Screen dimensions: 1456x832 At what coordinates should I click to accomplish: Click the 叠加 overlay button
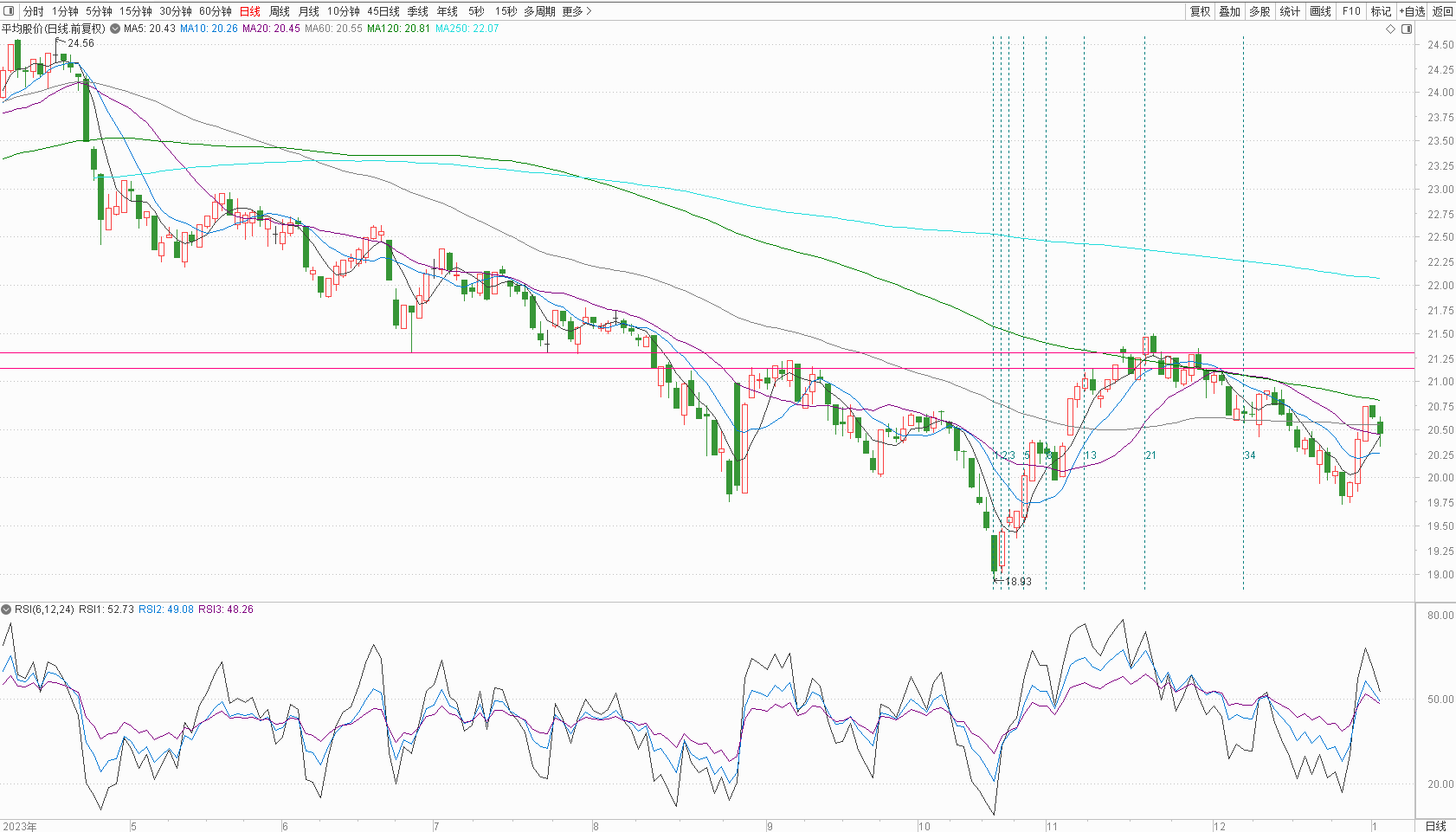(1229, 11)
